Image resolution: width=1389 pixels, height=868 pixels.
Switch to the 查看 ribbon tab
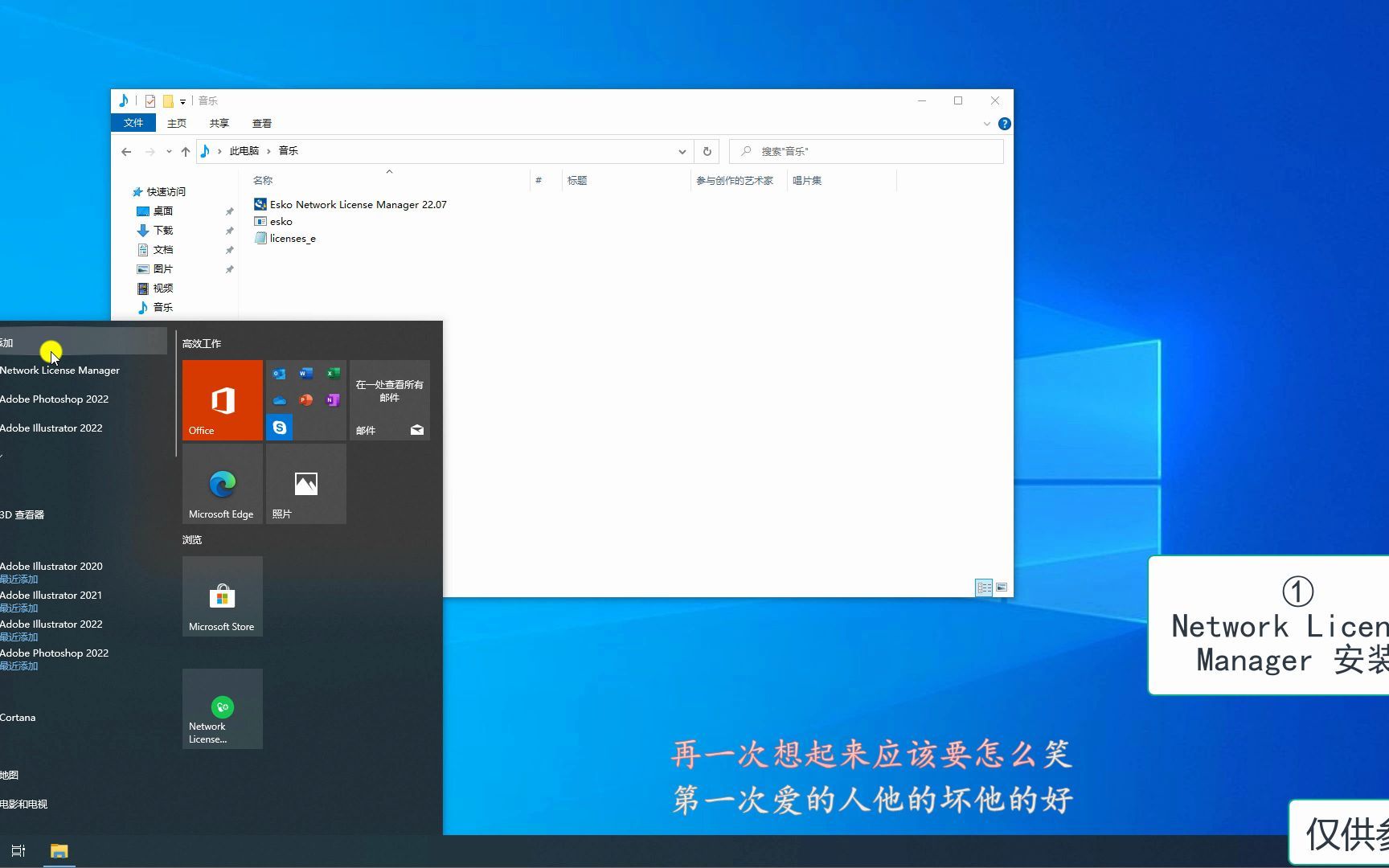point(262,123)
